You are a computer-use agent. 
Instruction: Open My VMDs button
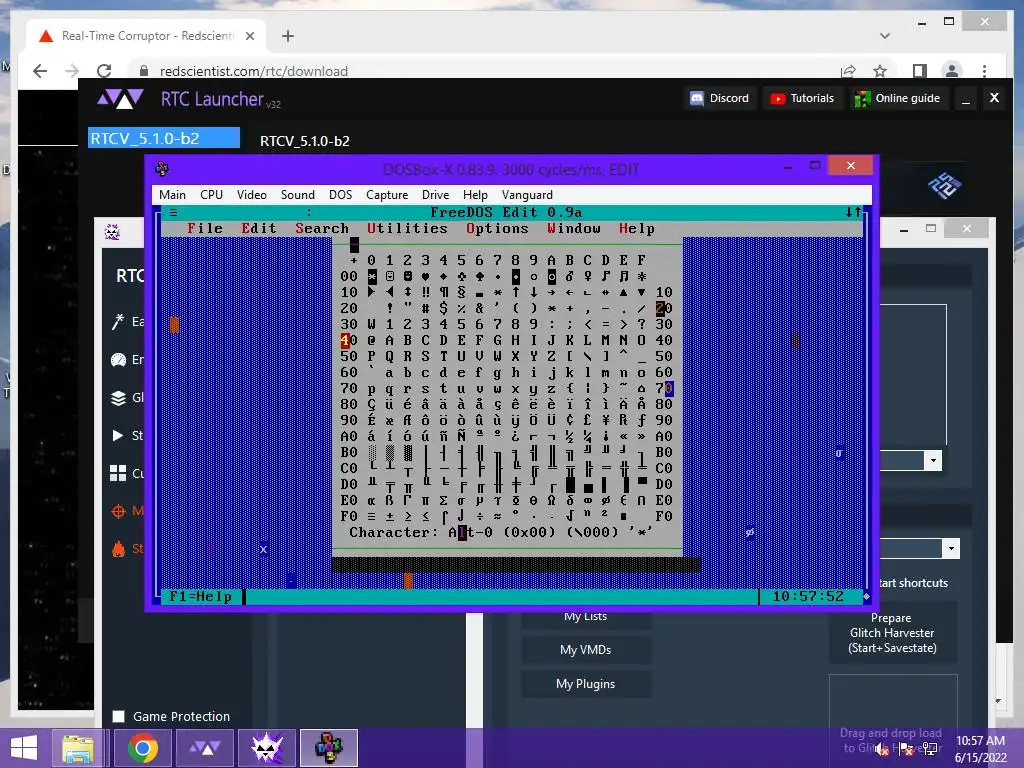pos(586,650)
